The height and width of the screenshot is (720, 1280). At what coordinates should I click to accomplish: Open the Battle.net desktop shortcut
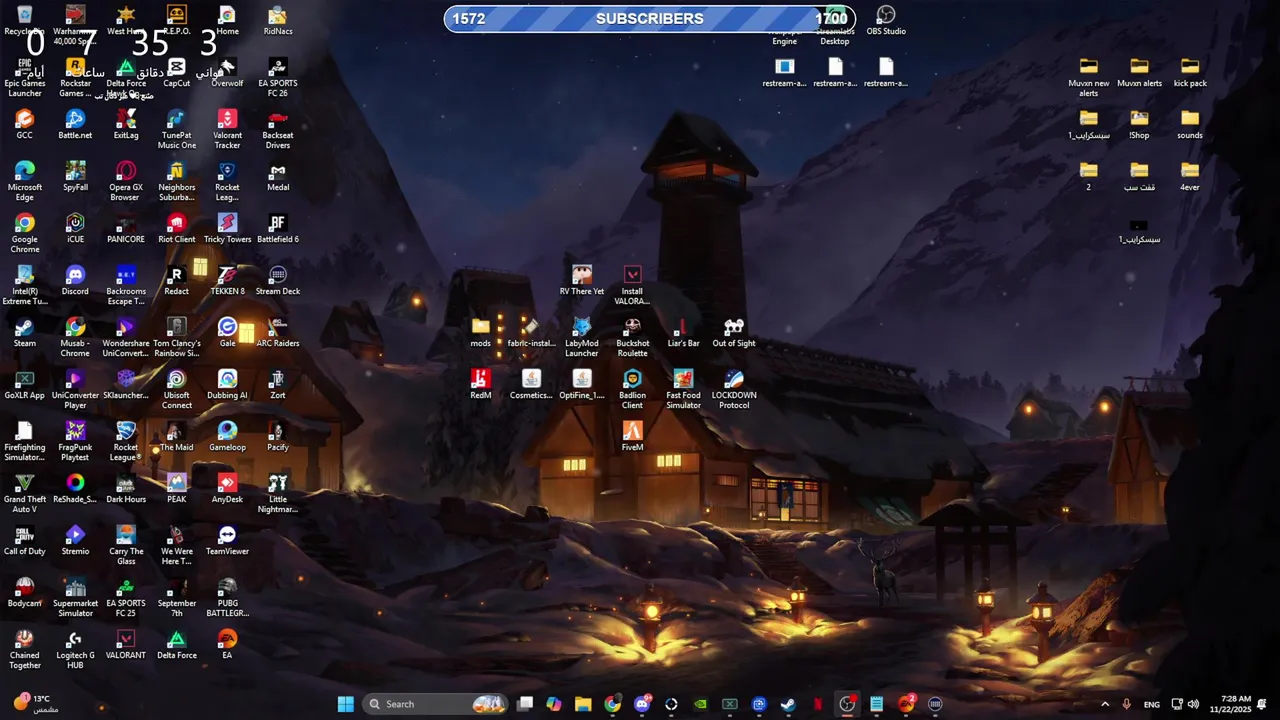(x=75, y=124)
